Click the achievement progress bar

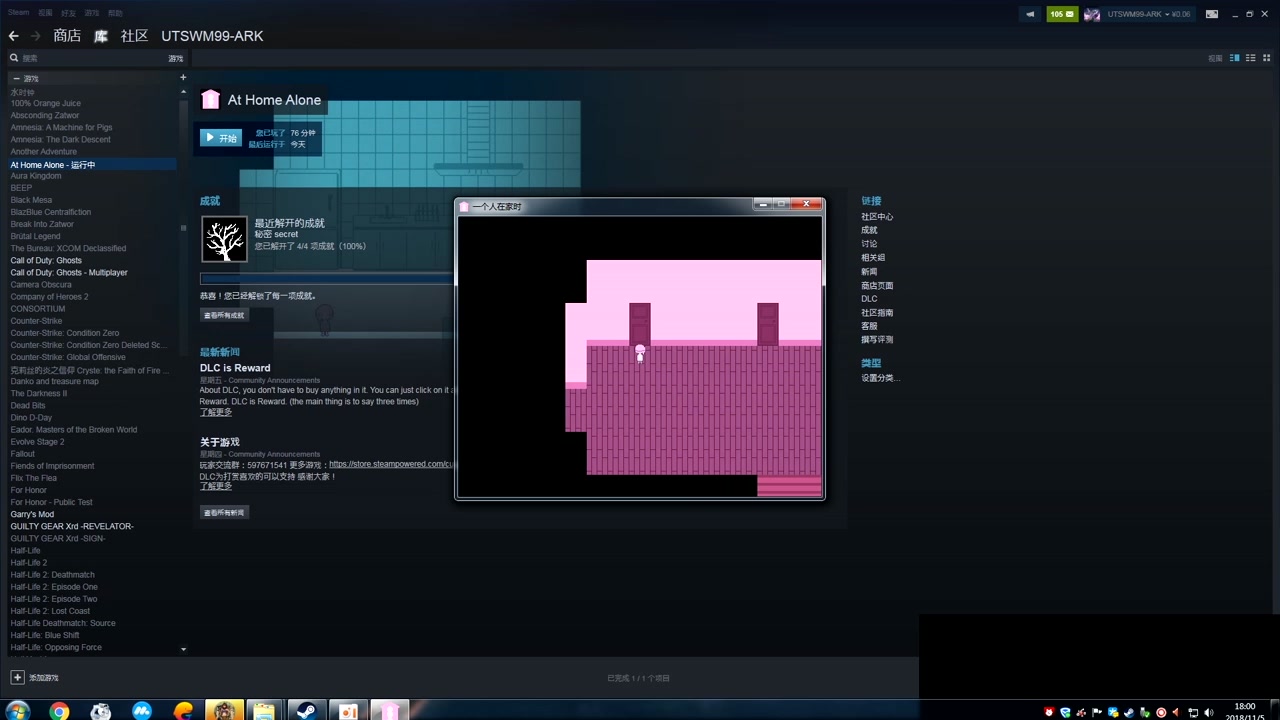click(326, 279)
